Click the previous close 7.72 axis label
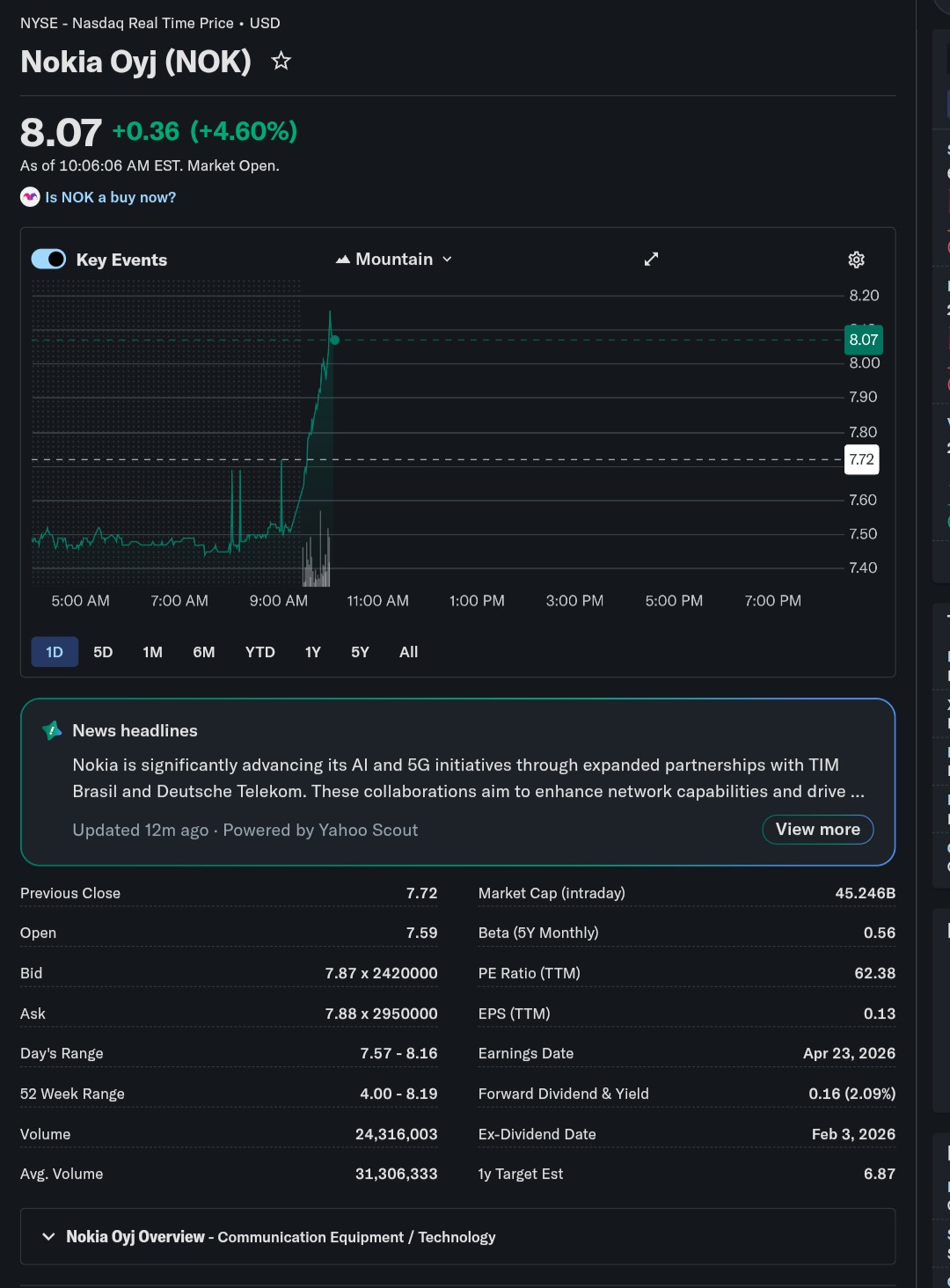 pyautogui.click(x=861, y=459)
